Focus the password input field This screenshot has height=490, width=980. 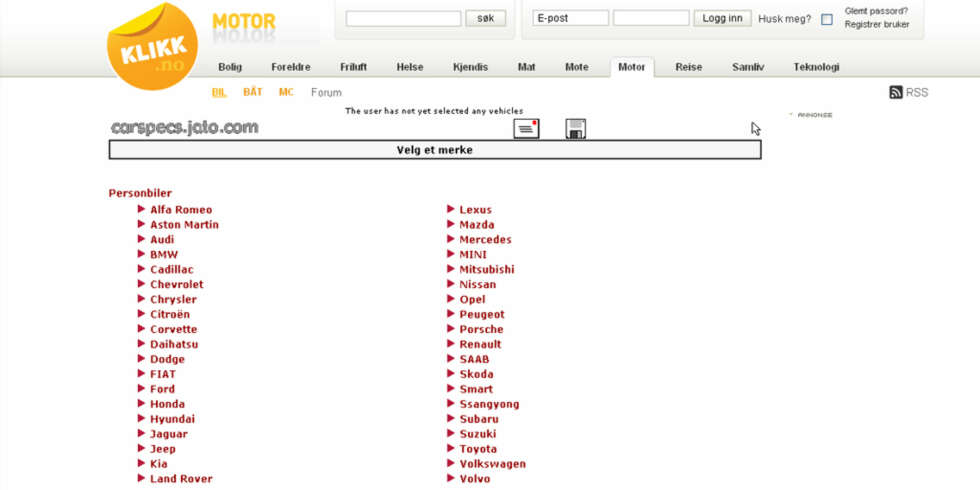651,18
